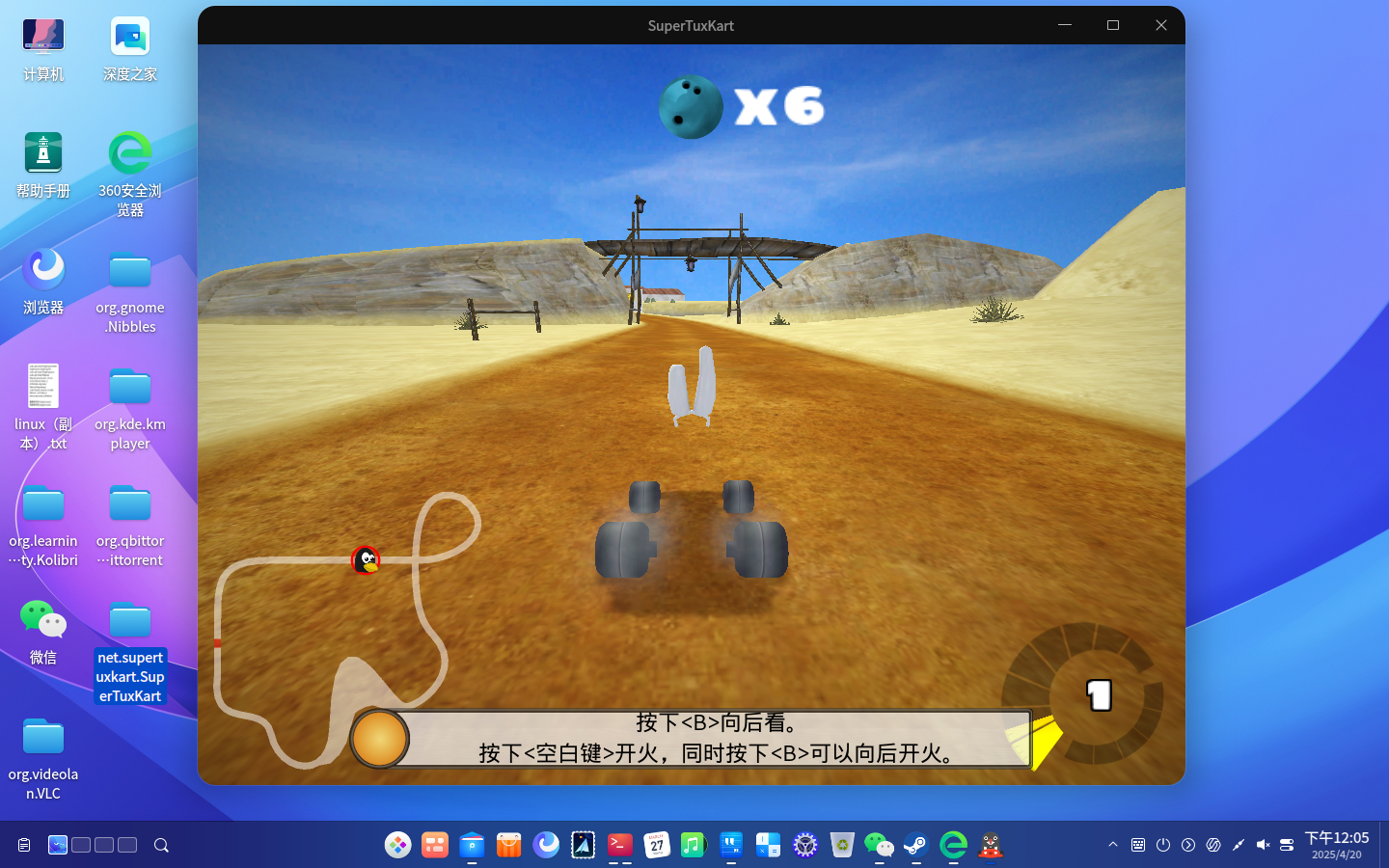The image size is (1389, 868).
Task: Click the rank number 1 on speedometer
Action: pos(1100,695)
